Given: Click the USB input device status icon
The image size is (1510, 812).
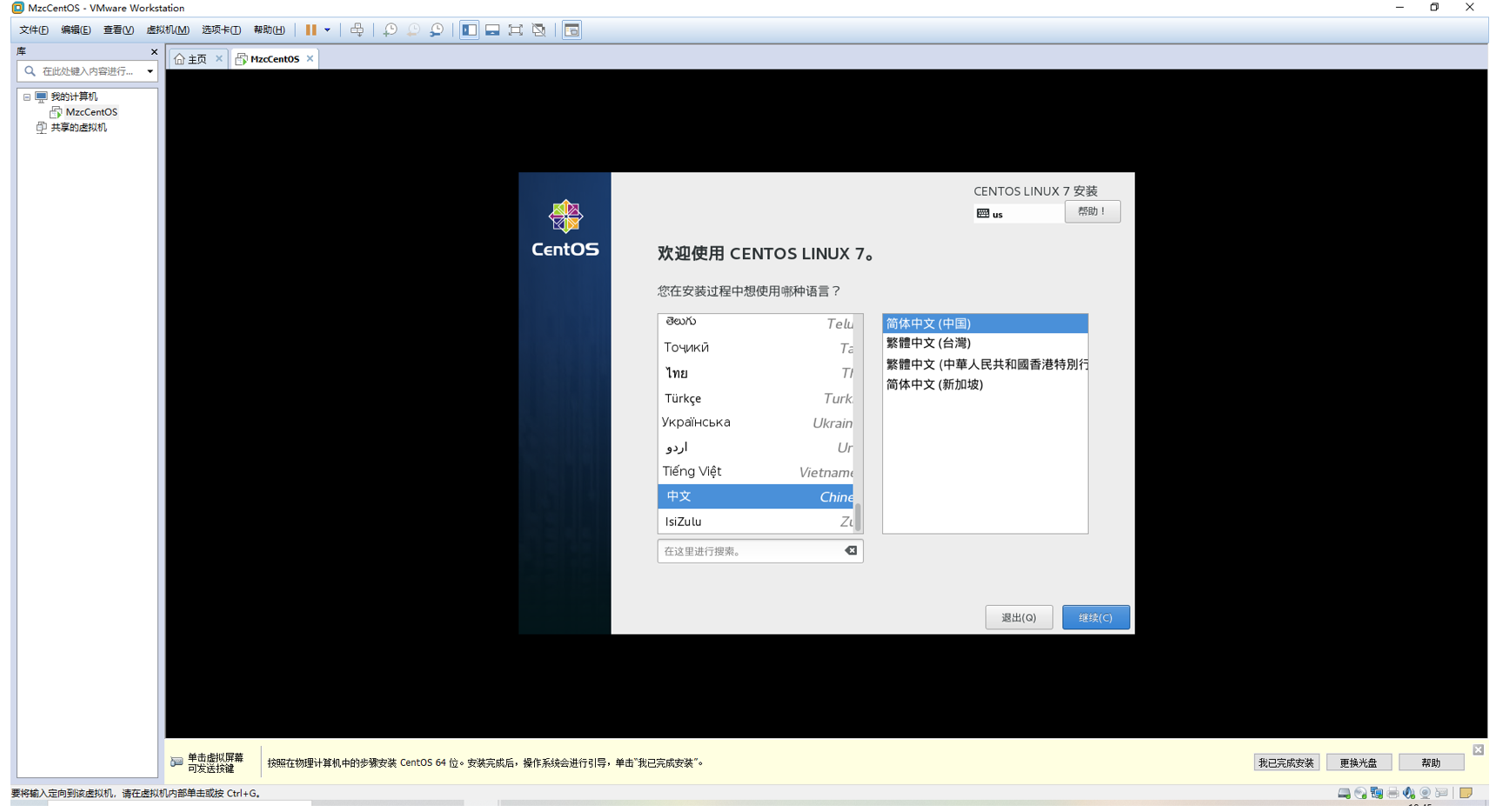Looking at the screenshot, I should pyautogui.click(x=1441, y=794).
